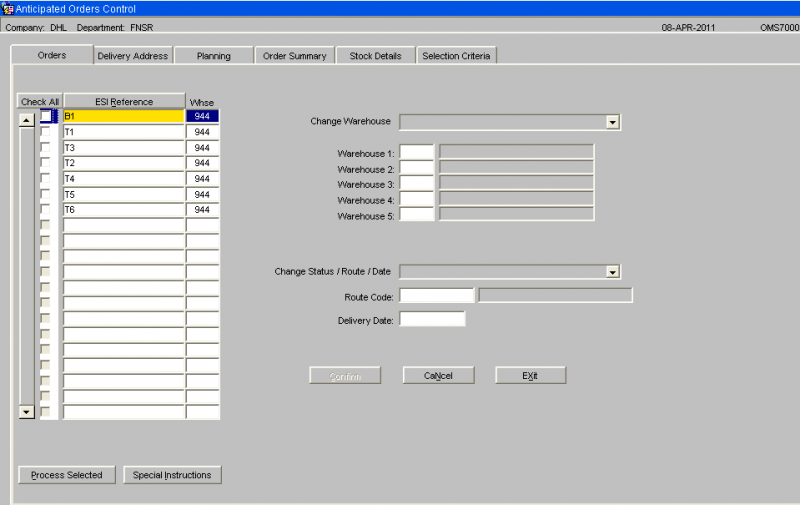Click the application icon in the title bar
The height and width of the screenshot is (505, 800).
pyautogui.click(x=7, y=8)
